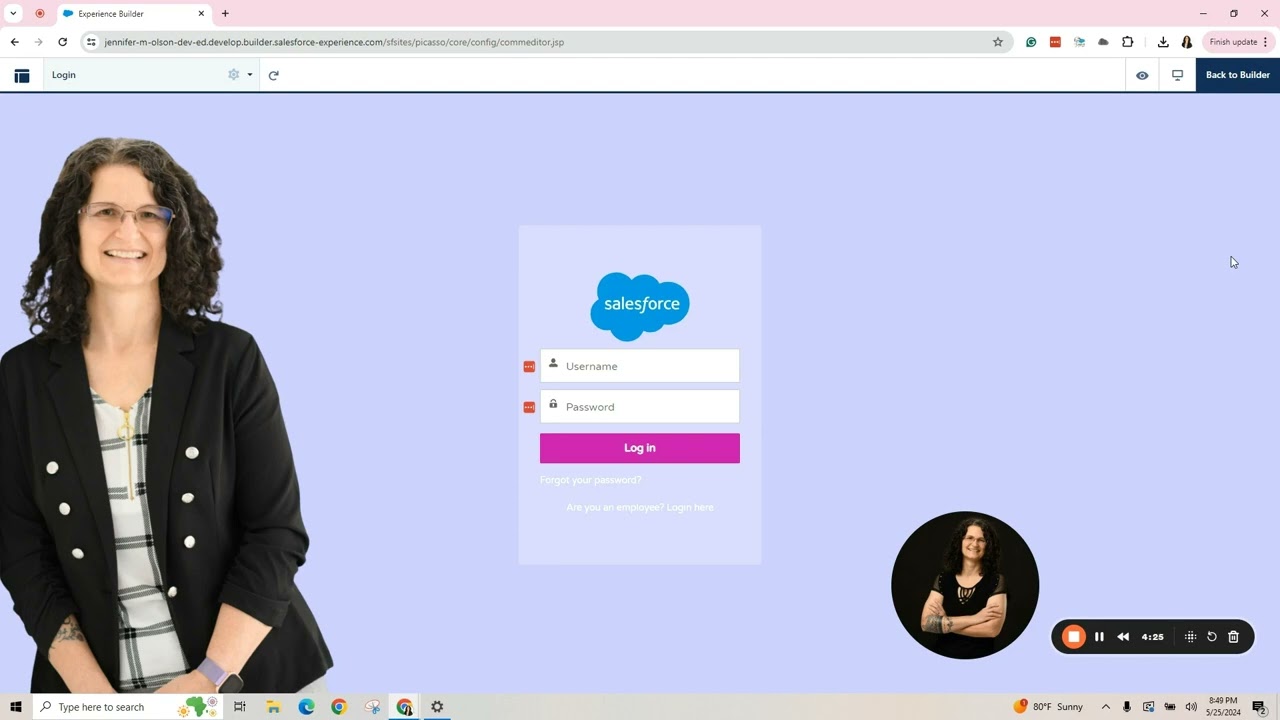Delete the recording with the trash icon
The height and width of the screenshot is (720, 1280).
pos(1234,637)
